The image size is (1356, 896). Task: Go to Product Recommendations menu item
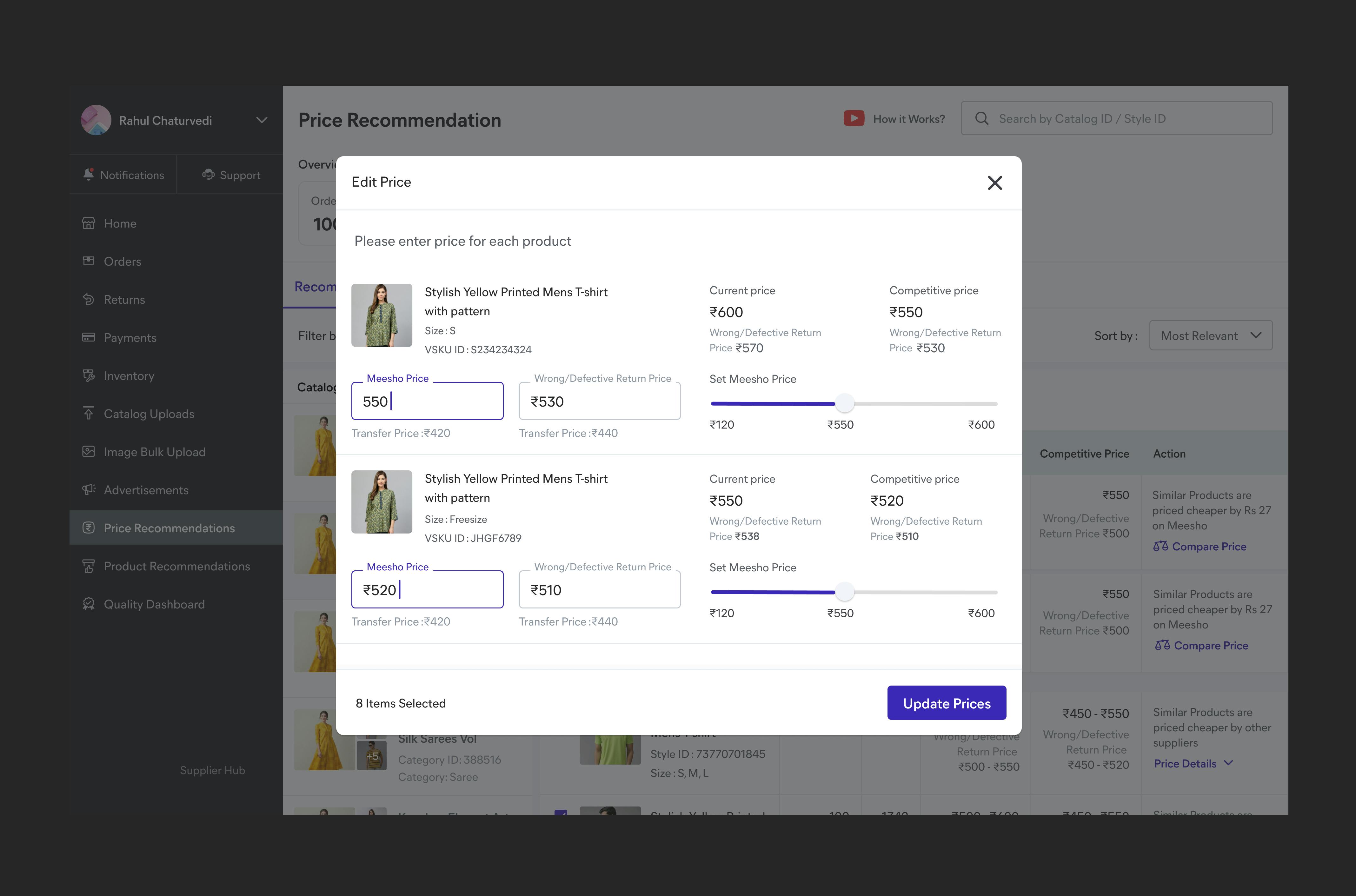(176, 566)
